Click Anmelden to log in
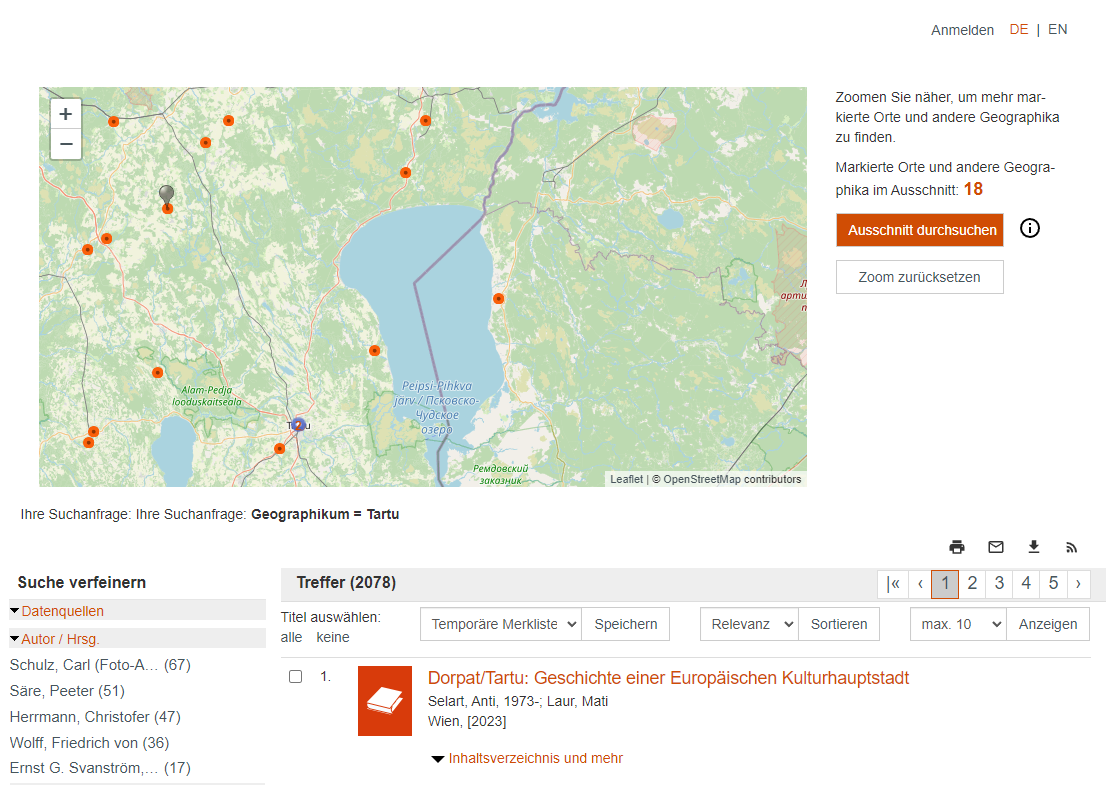 tap(963, 30)
